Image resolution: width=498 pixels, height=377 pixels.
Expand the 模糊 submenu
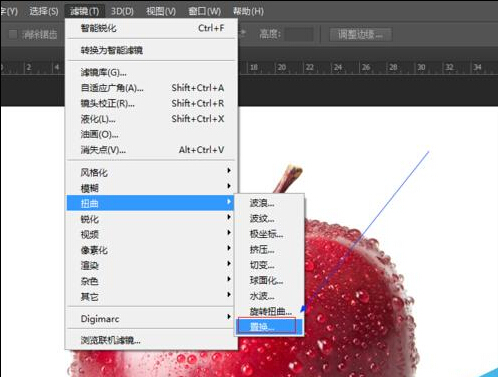point(152,188)
